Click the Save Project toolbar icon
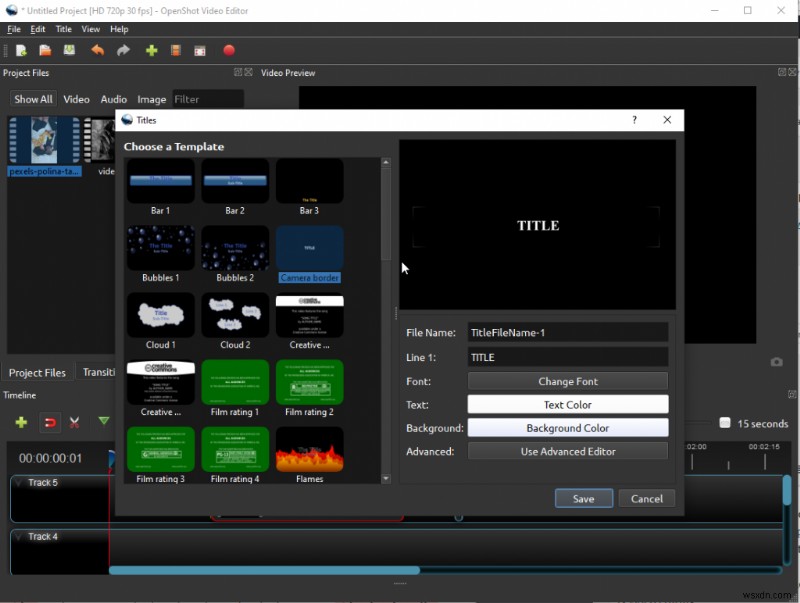 click(69, 51)
